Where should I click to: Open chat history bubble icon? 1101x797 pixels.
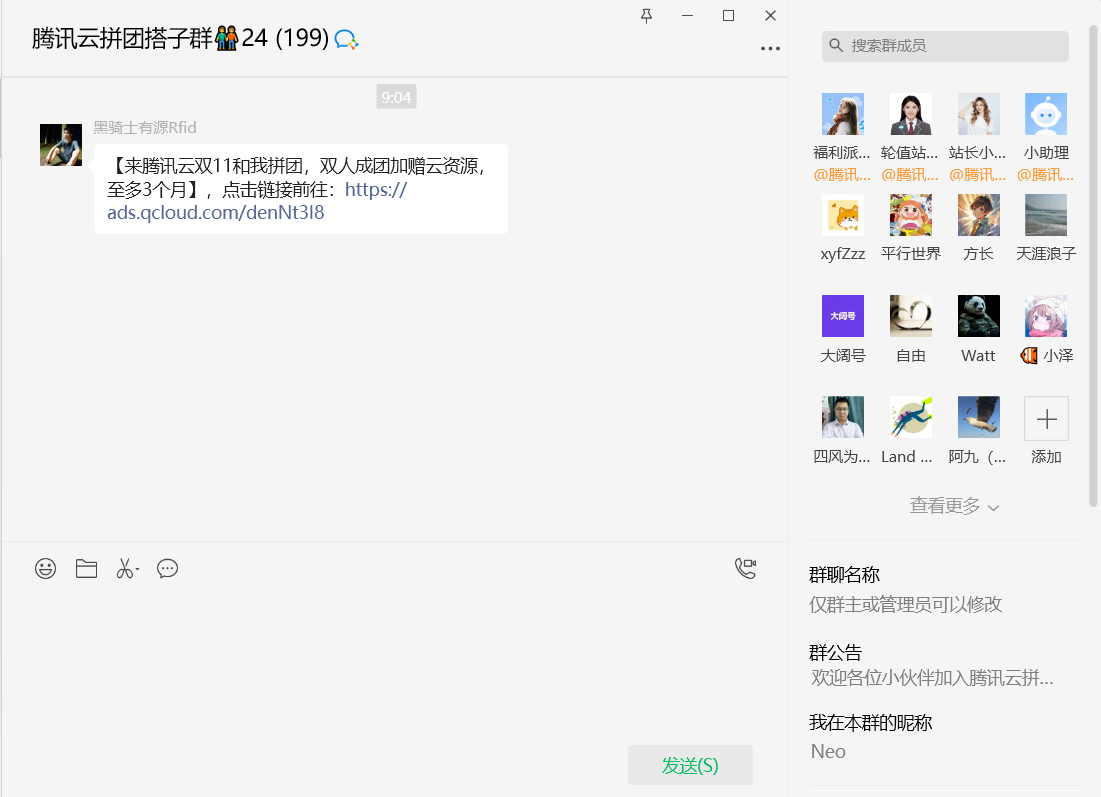click(167, 568)
